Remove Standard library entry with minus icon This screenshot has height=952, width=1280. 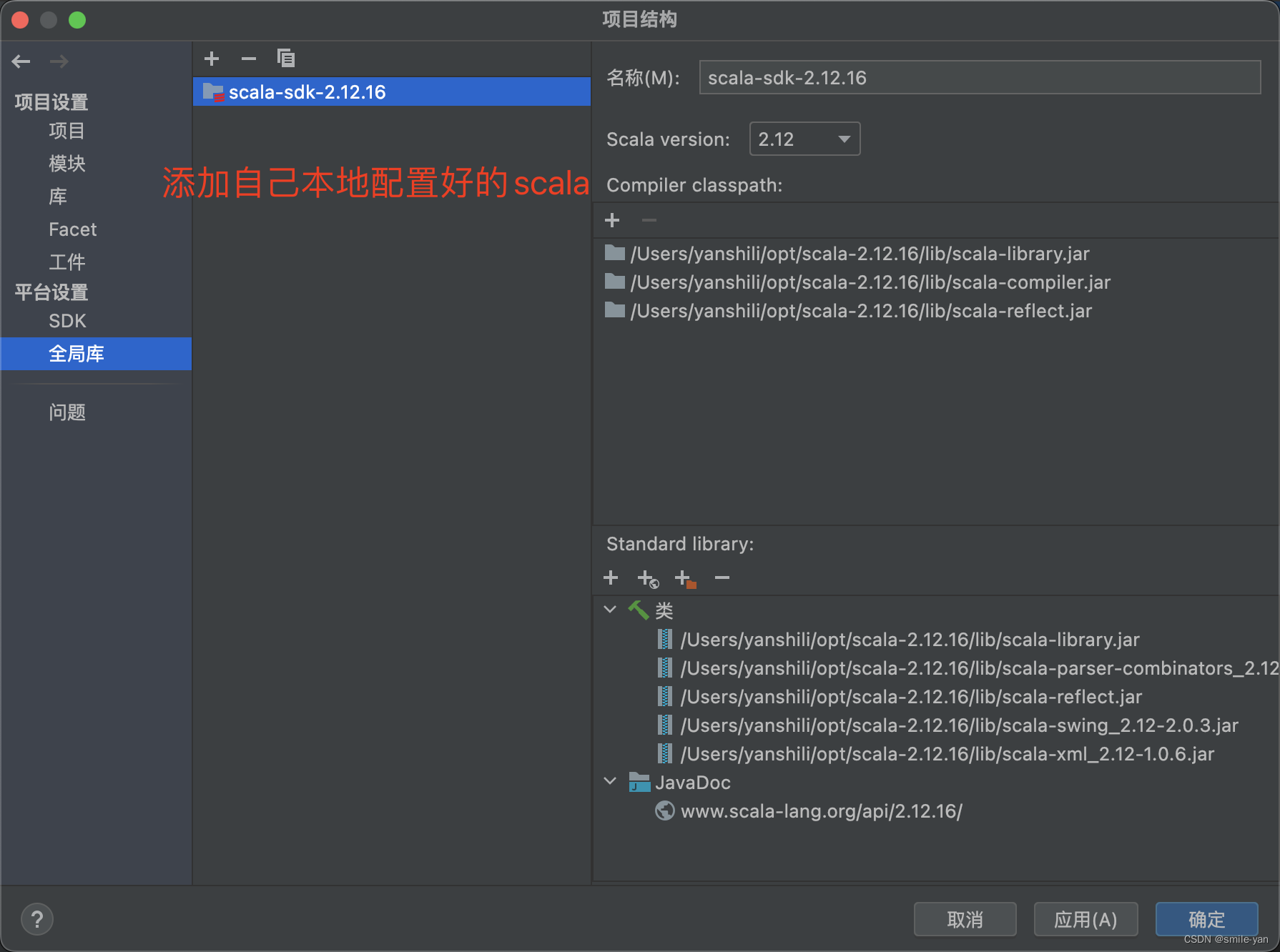tap(722, 577)
